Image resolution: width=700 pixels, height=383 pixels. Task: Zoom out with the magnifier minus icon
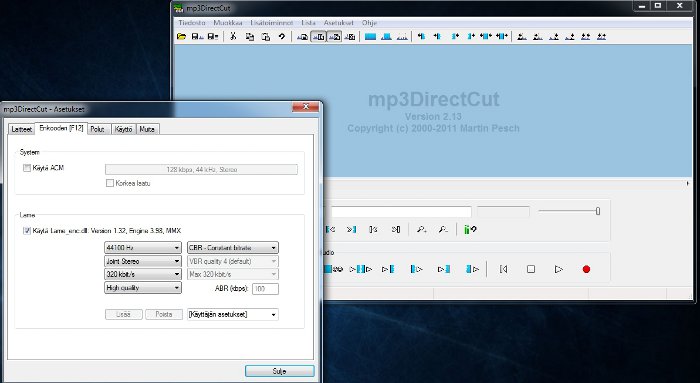[443, 229]
